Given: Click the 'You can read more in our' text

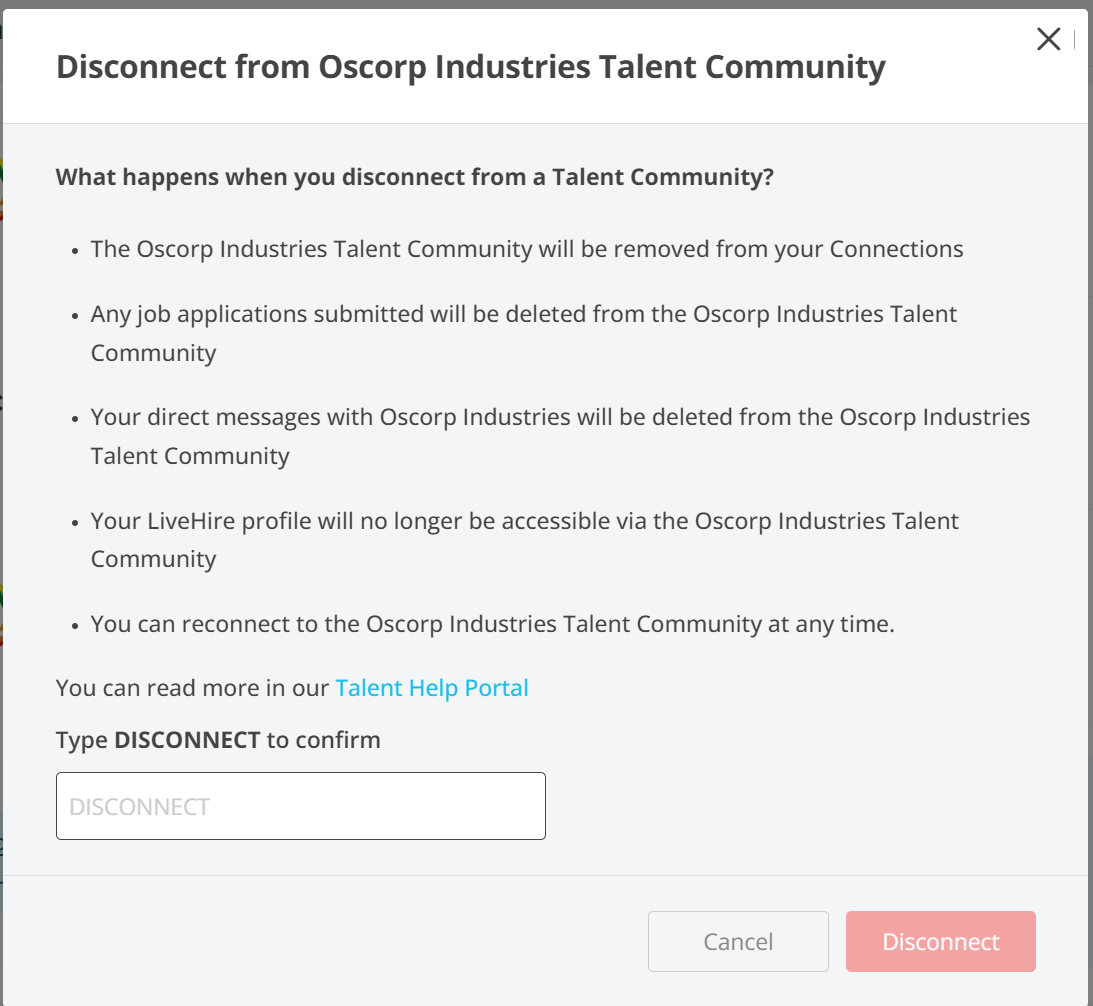Looking at the screenshot, I should (192, 688).
